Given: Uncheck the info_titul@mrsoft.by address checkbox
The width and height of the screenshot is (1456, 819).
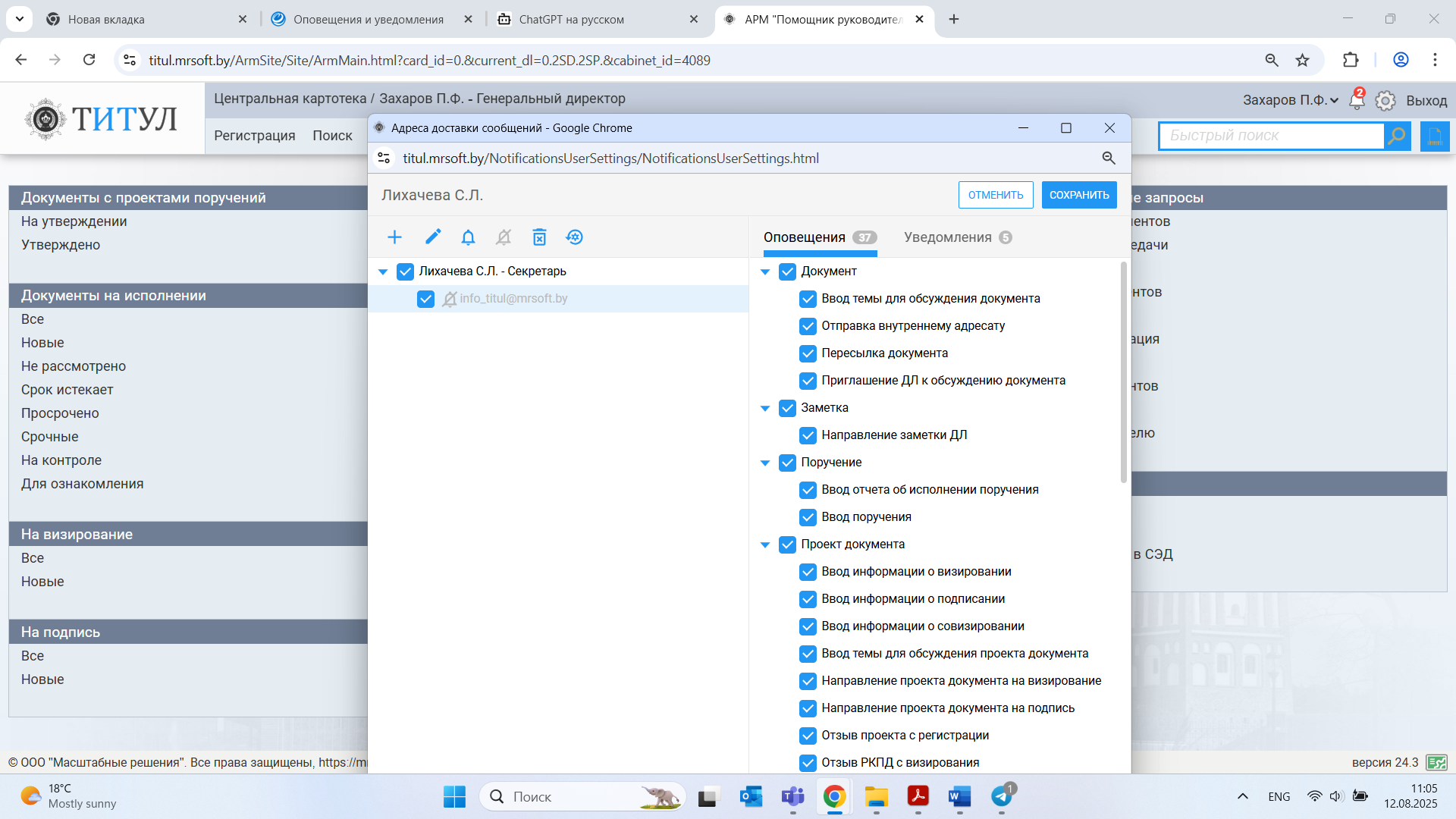Looking at the screenshot, I should (425, 299).
